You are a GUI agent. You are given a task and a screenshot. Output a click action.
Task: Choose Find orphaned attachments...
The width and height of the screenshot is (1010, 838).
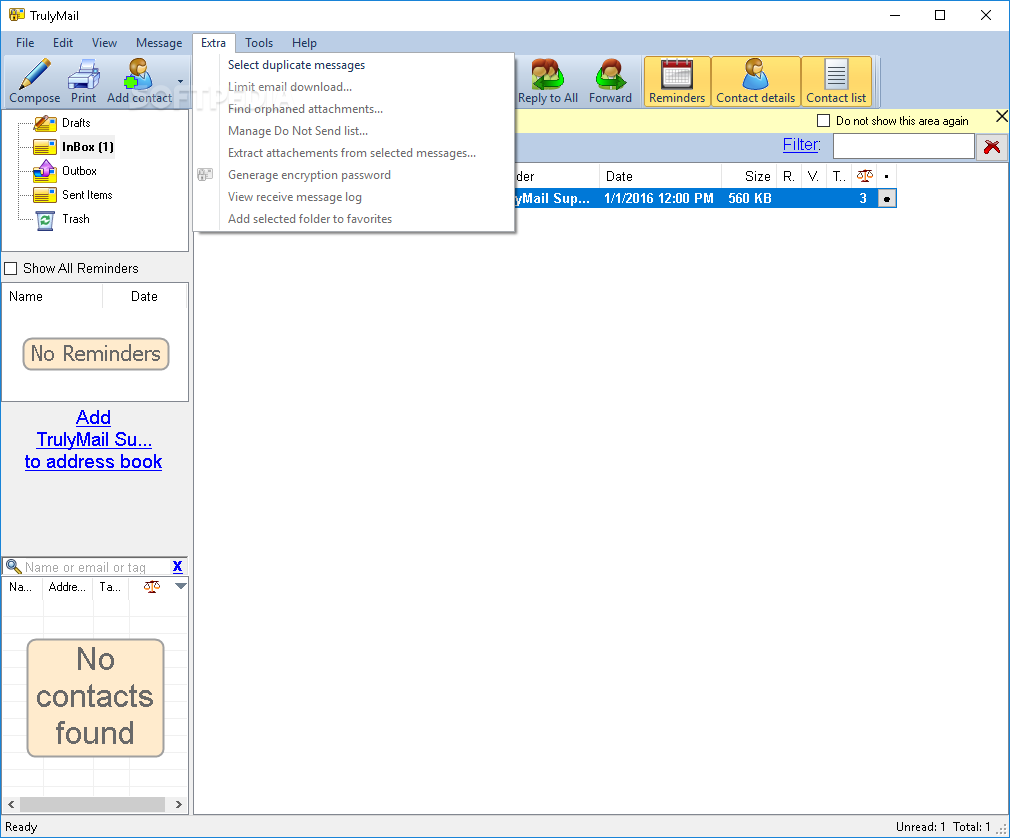click(x=354, y=109)
